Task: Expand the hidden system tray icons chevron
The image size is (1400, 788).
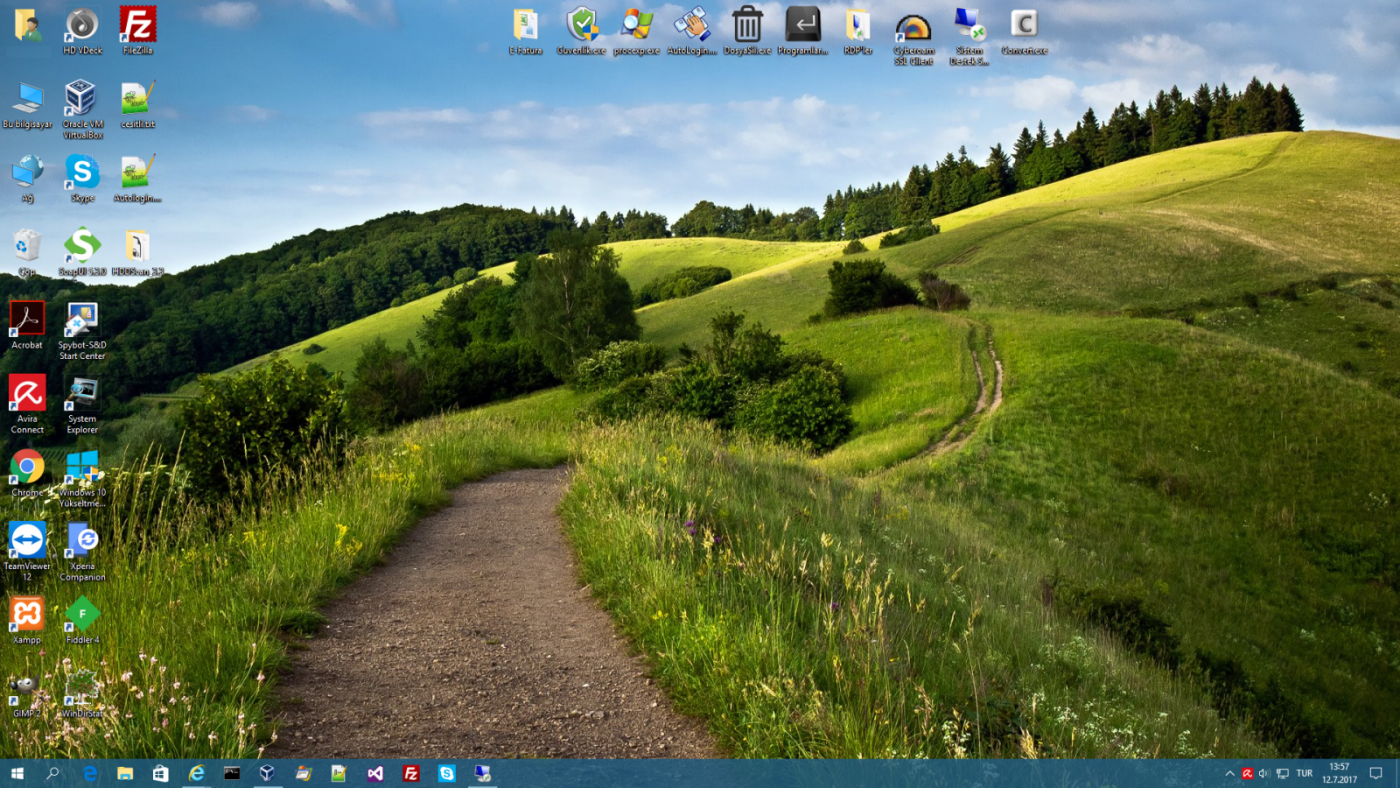Action: click(1230, 773)
